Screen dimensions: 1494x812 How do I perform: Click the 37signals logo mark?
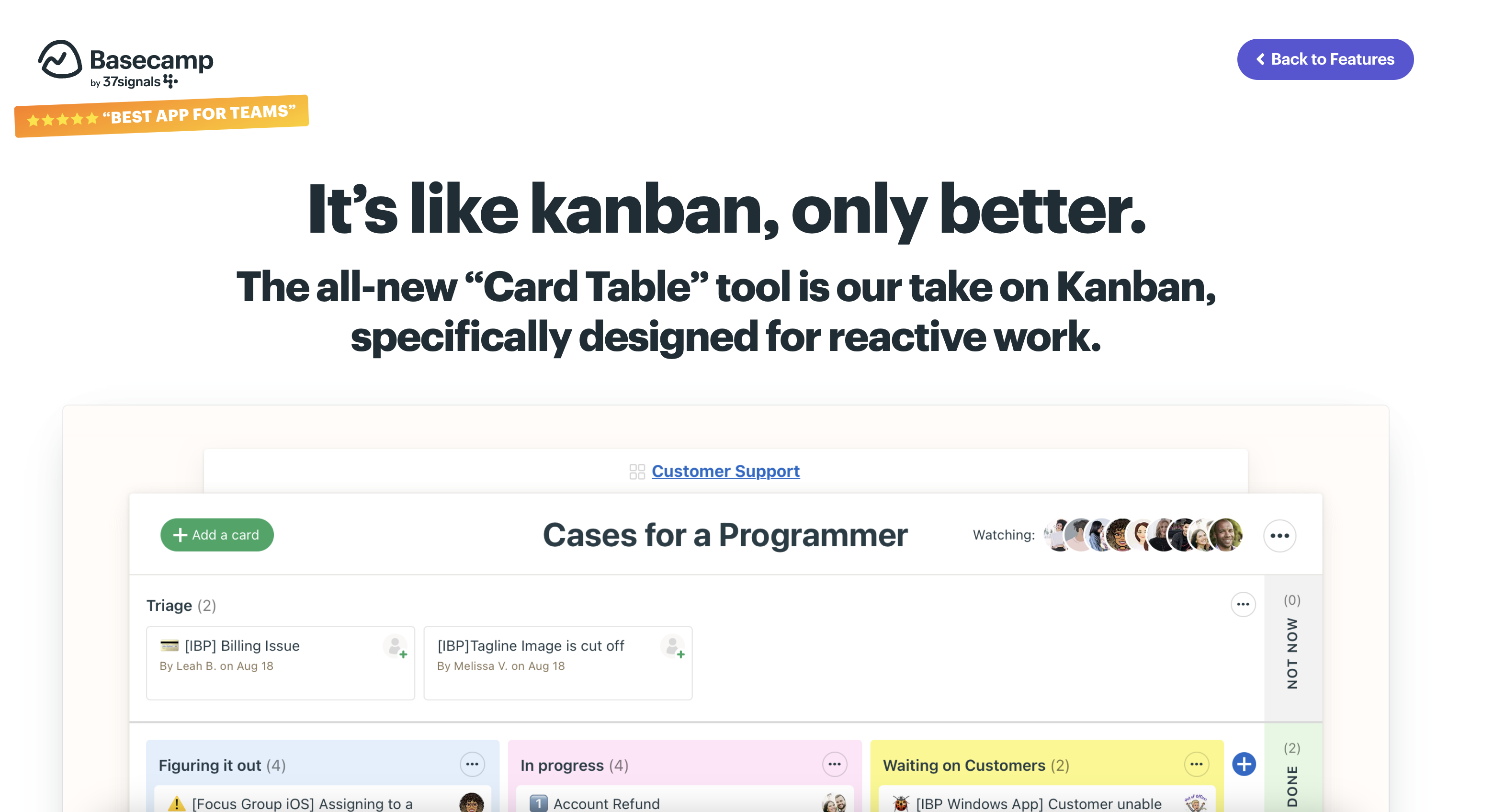point(170,81)
